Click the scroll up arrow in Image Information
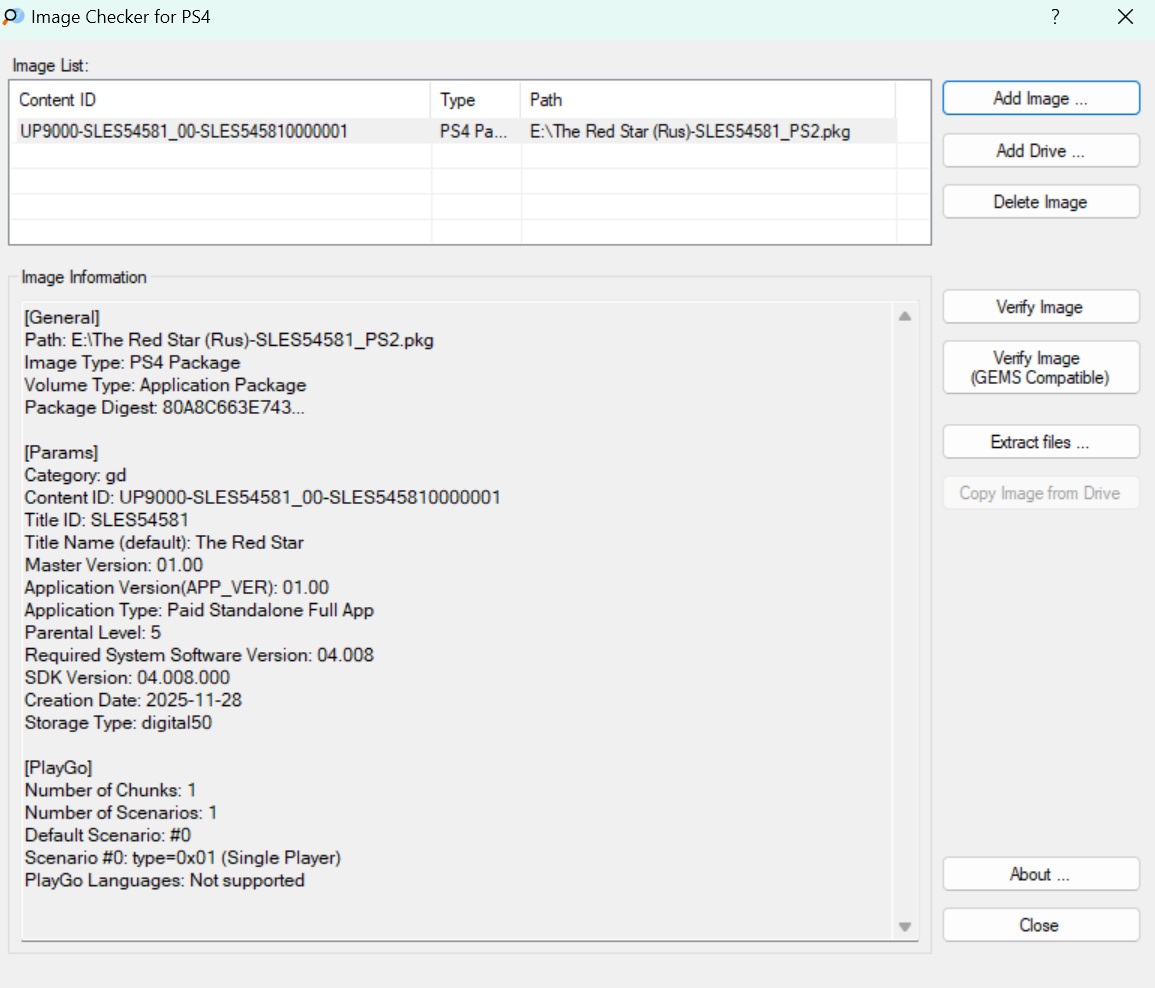The height and width of the screenshot is (988, 1155). click(x=905, y=317)
